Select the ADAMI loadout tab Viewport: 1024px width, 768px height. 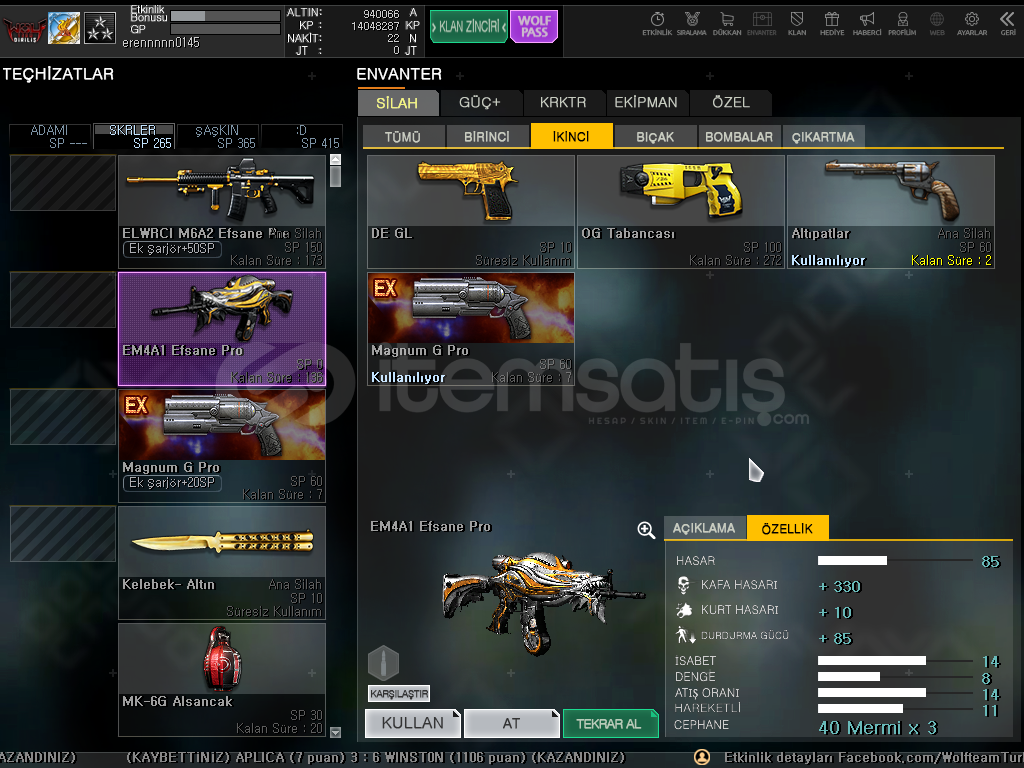tap(50, 136)
